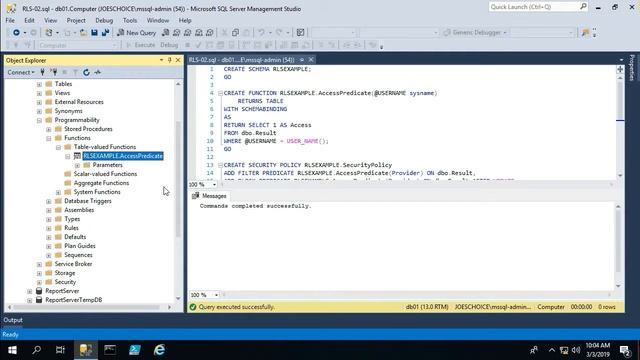The width and height of the screenshot is (640, 360).
Task: Open the Action Center notifications icon
Action: click(x=625, y=350)
